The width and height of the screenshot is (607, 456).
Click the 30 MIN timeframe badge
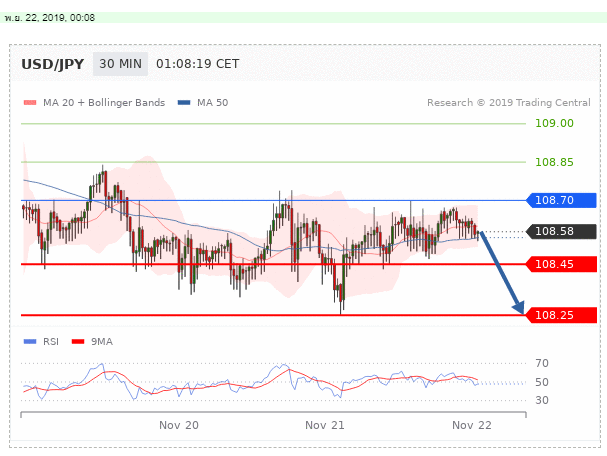120,64
